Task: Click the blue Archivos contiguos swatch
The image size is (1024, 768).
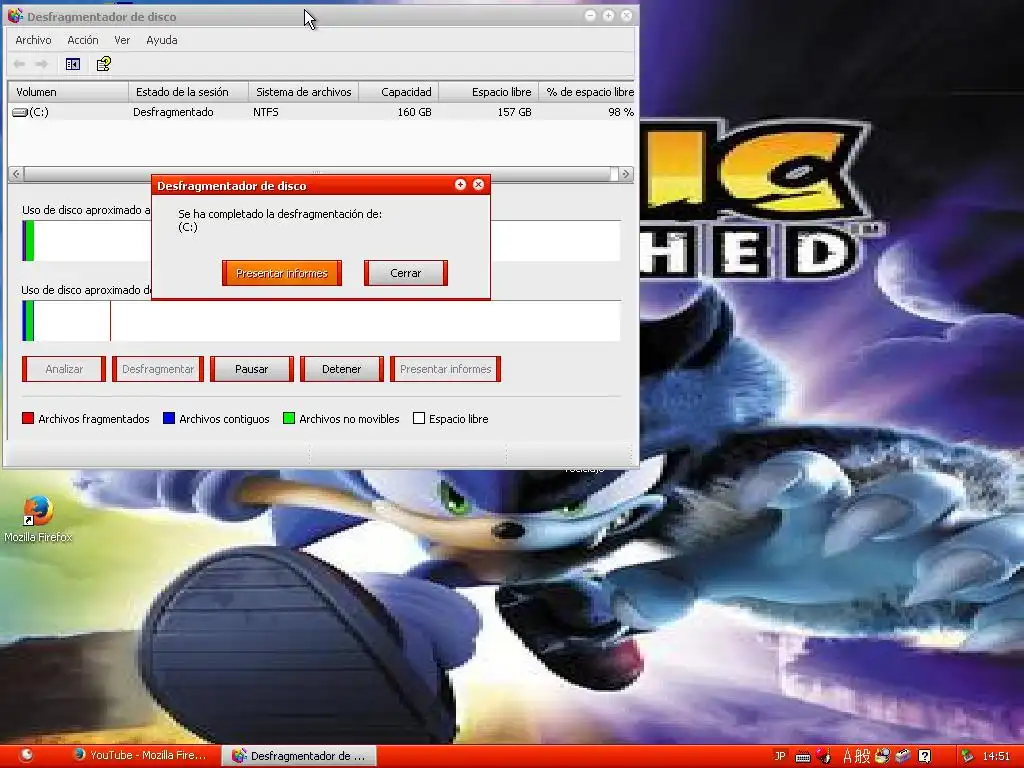Action: point(168,419)
